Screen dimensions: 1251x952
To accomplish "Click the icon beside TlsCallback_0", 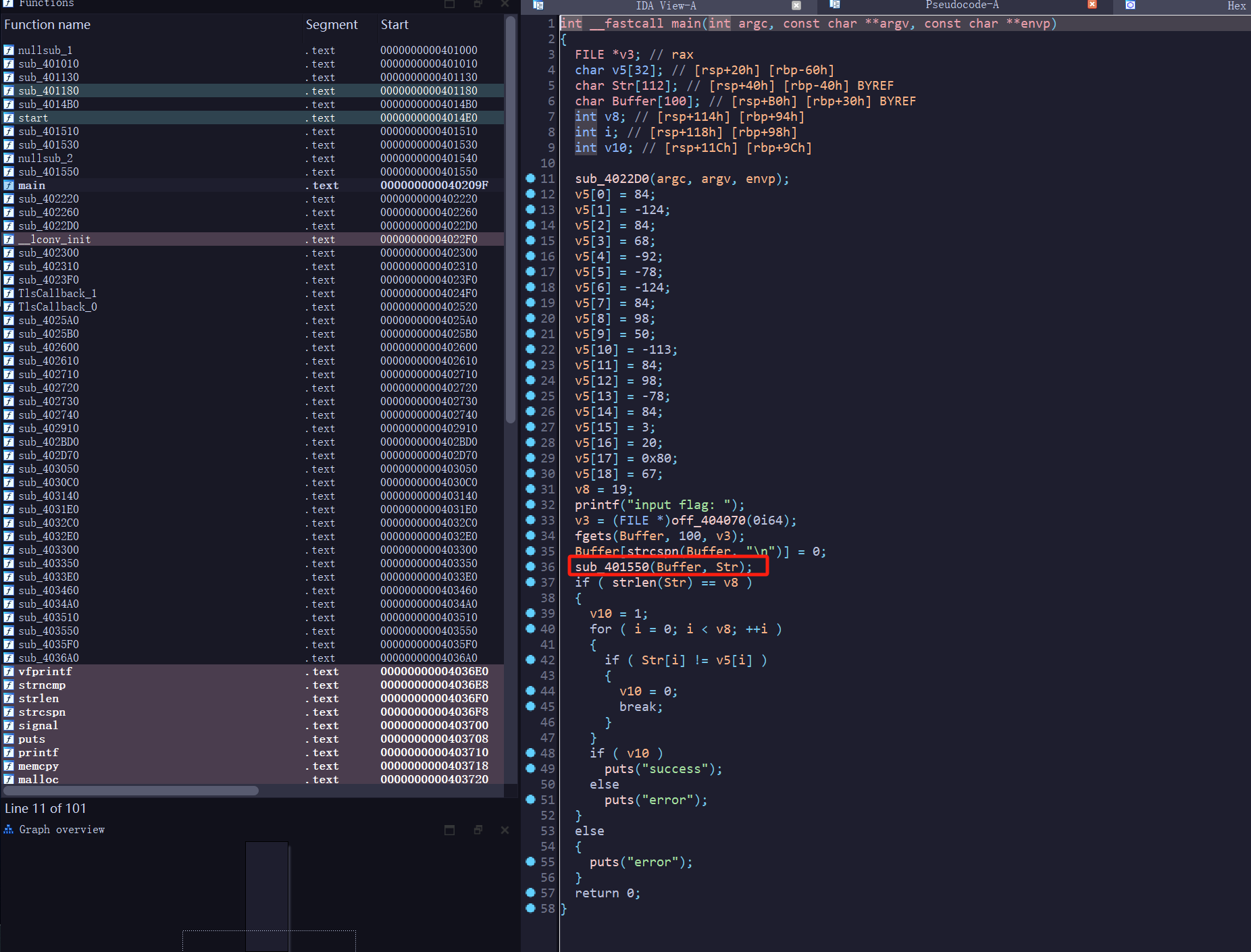I will pos(9,307).
